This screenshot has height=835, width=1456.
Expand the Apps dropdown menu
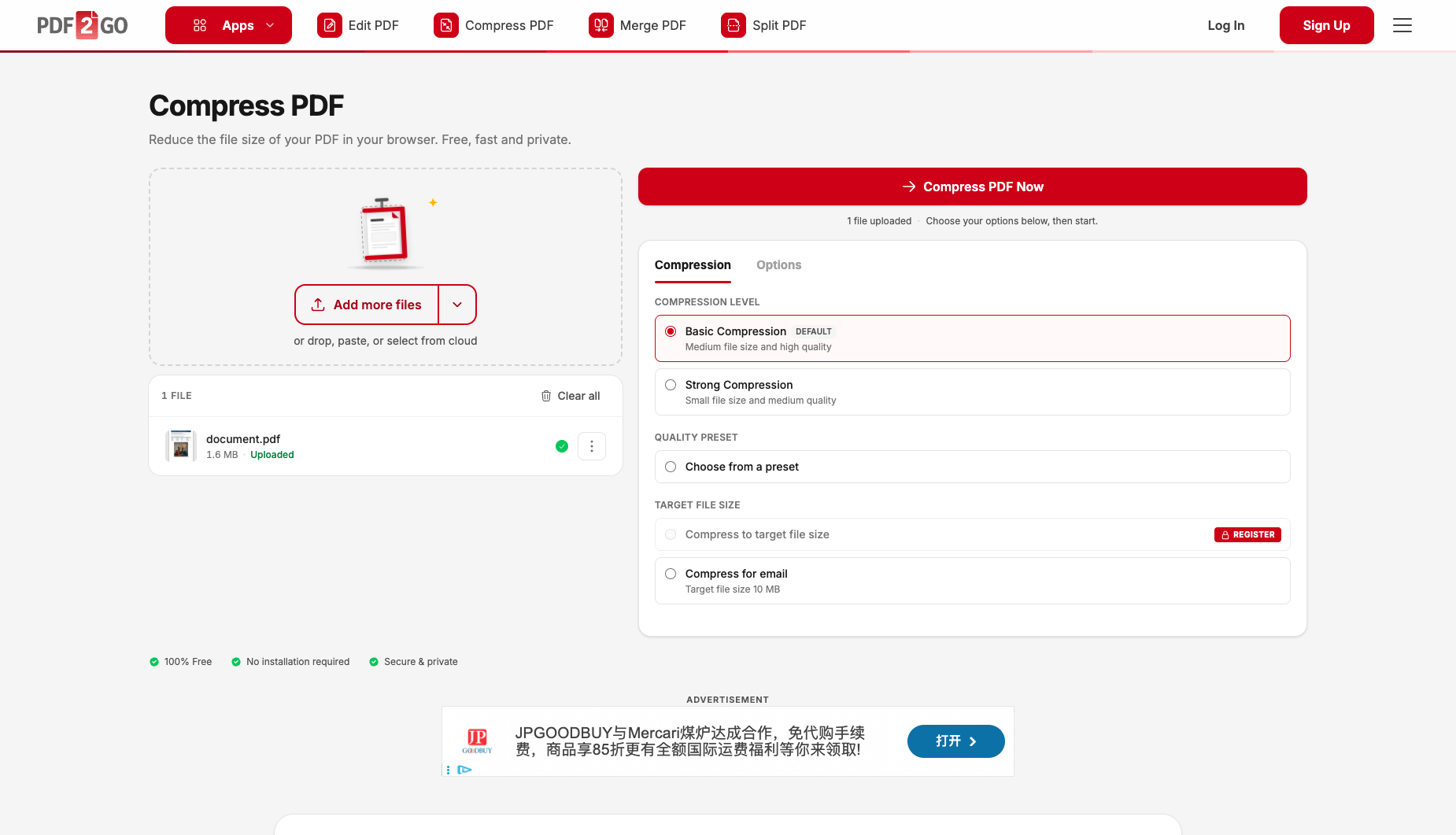pos(228,25)
